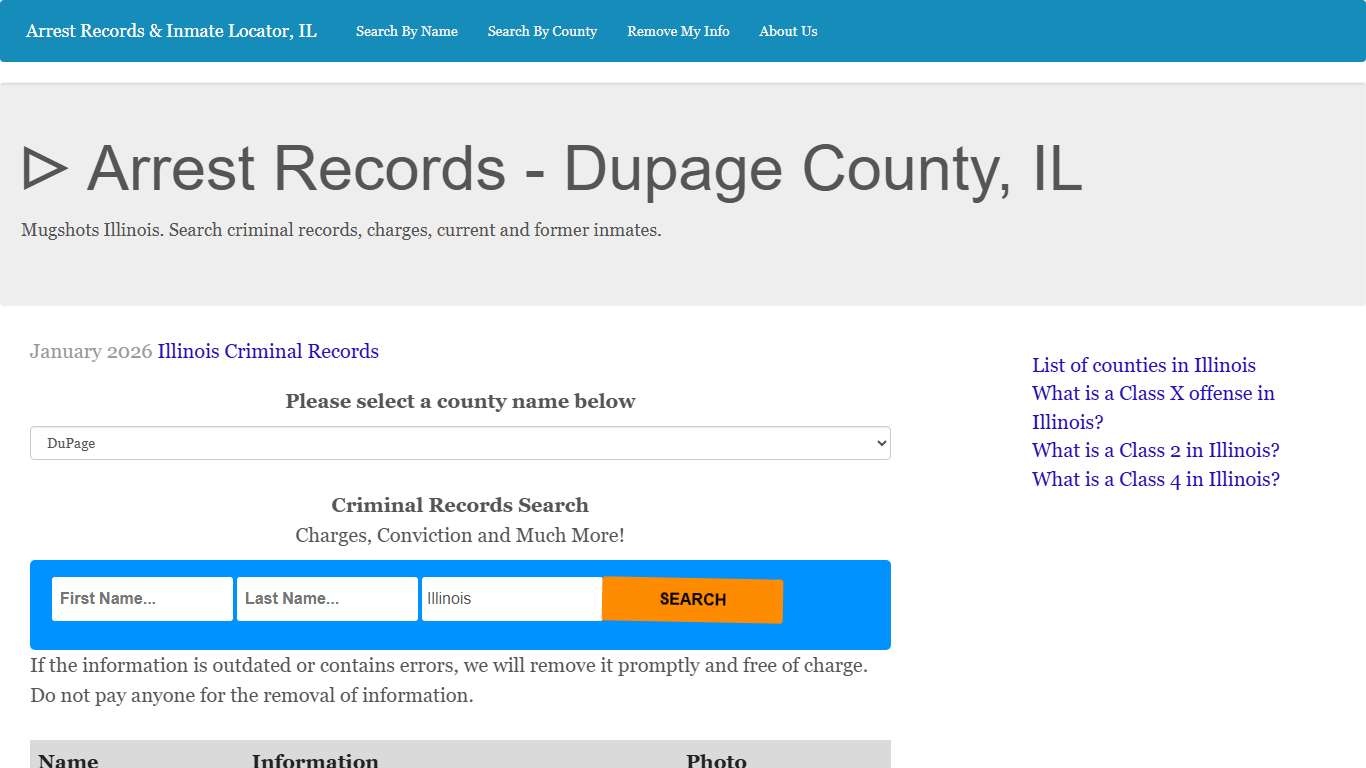Image resolution: width=1366 pixels, height=768 pixels.
Task: Click the 'Information' column header in the table
Action: coord(315,760)
